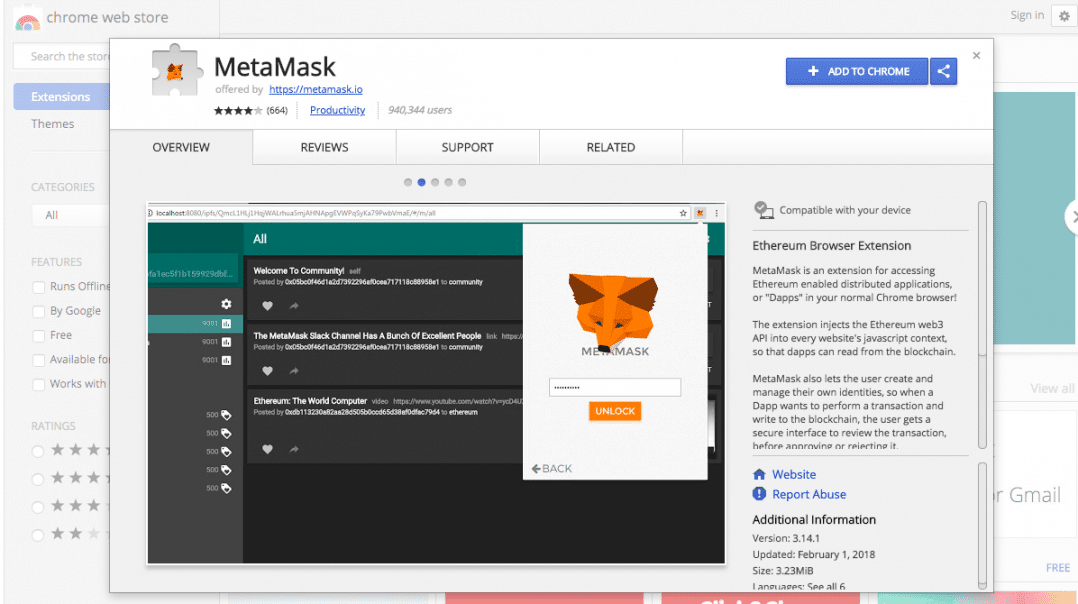This screenshot has height=604, width=1078.
Task: Select the four-star rating radio button
Action: click(x=38, y=479)
